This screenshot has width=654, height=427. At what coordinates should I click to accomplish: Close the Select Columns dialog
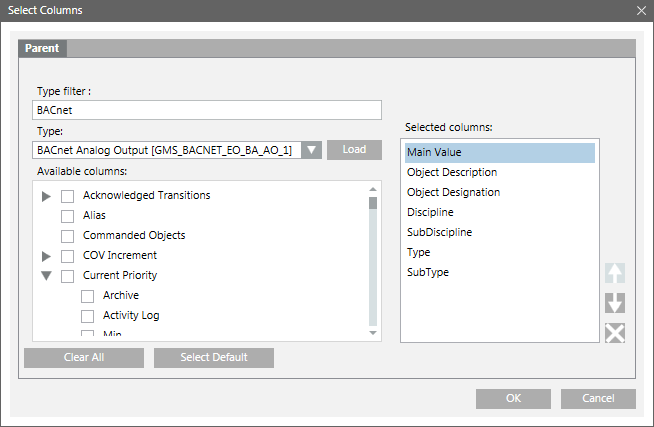click(641, 10)
